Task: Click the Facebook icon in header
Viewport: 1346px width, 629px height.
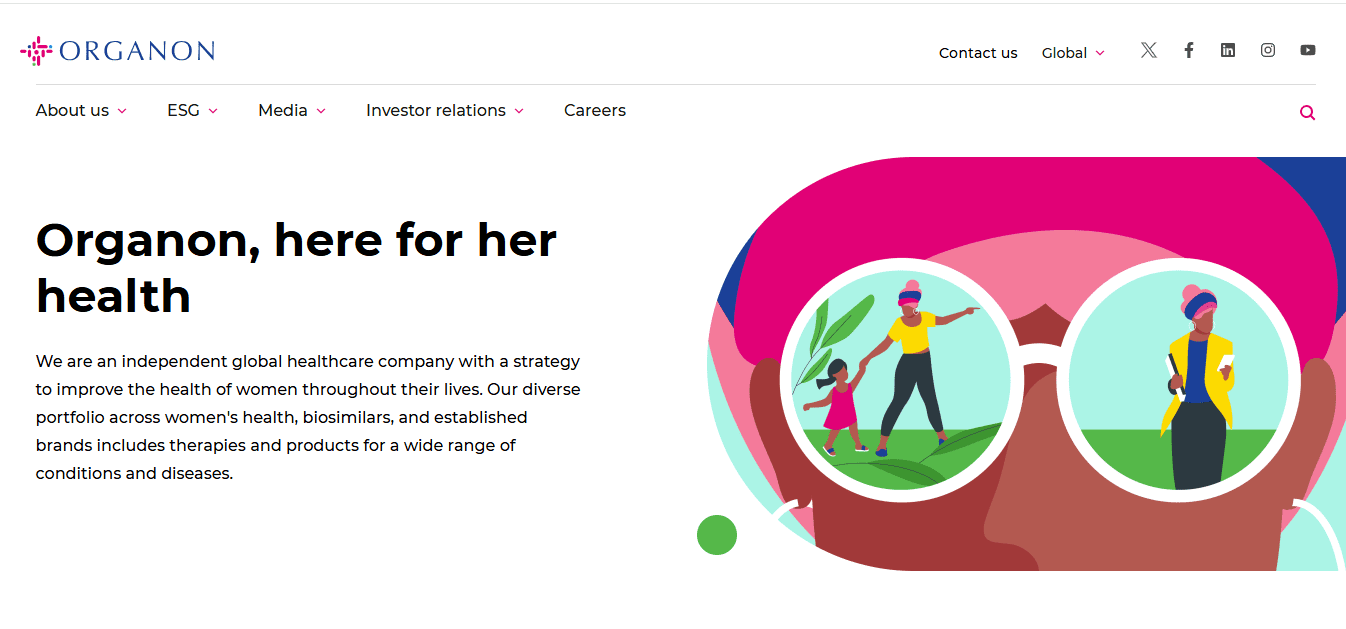Action: click(x=1189, y=50)
